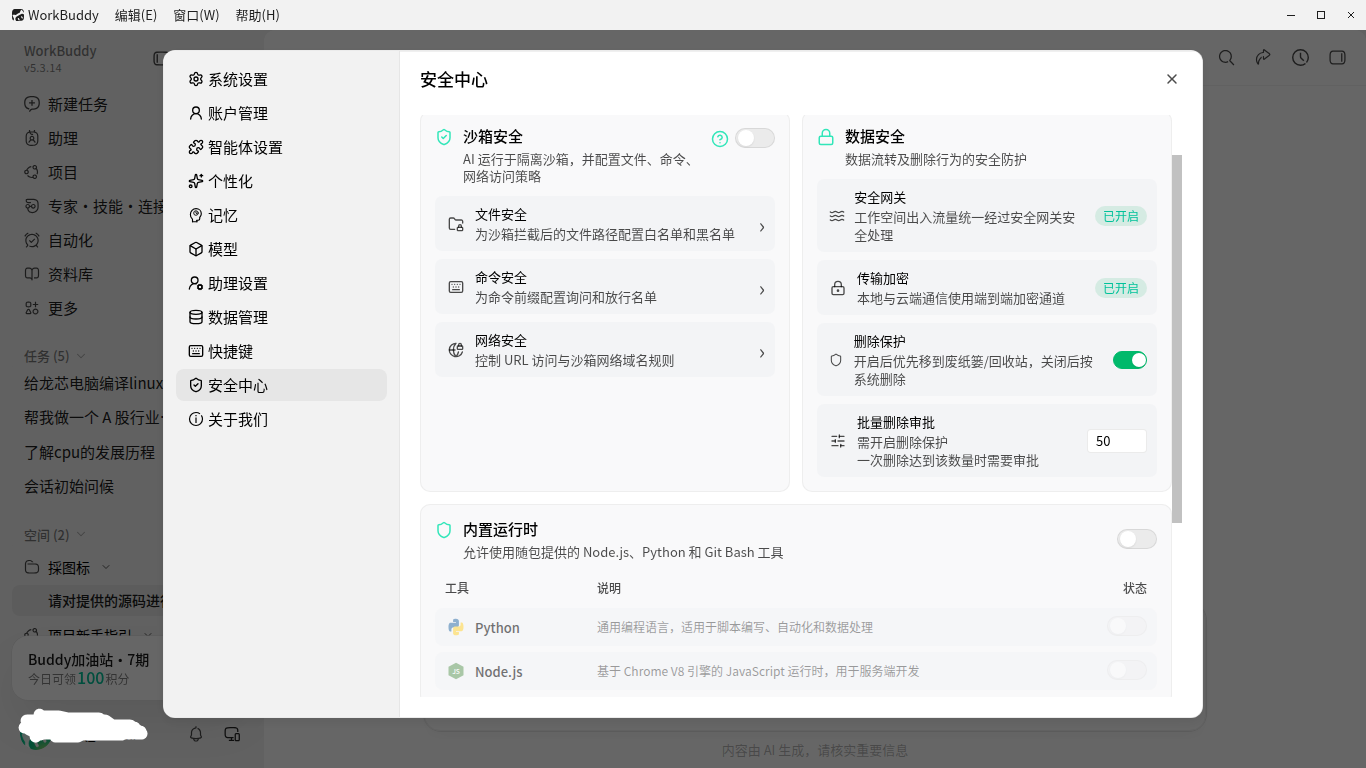Click the 助理 robot icon in sidebar

32,138
